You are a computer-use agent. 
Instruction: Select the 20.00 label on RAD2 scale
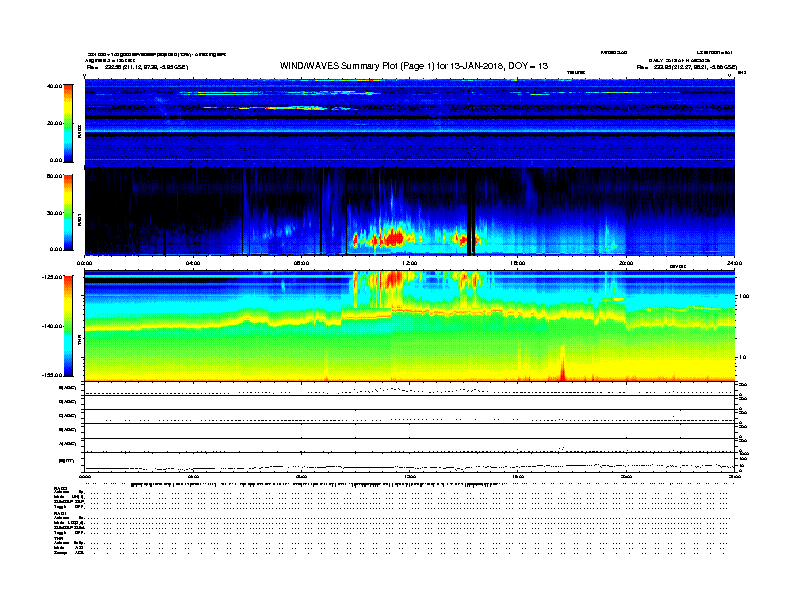click(54, 123)
